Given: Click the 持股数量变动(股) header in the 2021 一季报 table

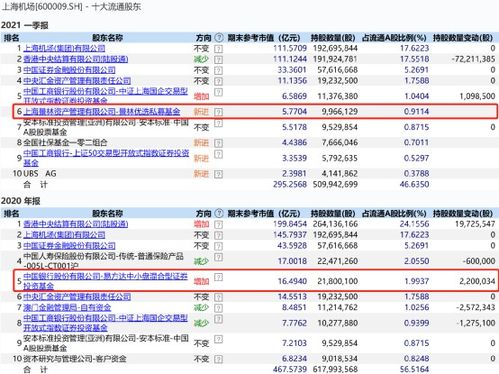Looking at the screenshot, I should click(463, 38).
